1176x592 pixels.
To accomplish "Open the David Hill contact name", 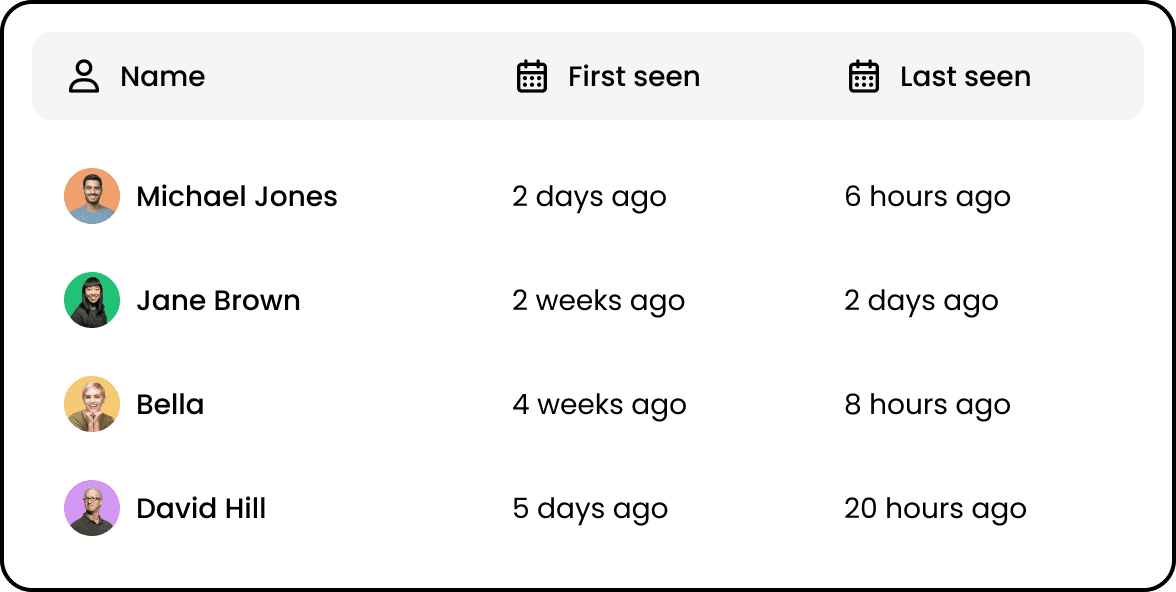I will pos(201,509).
